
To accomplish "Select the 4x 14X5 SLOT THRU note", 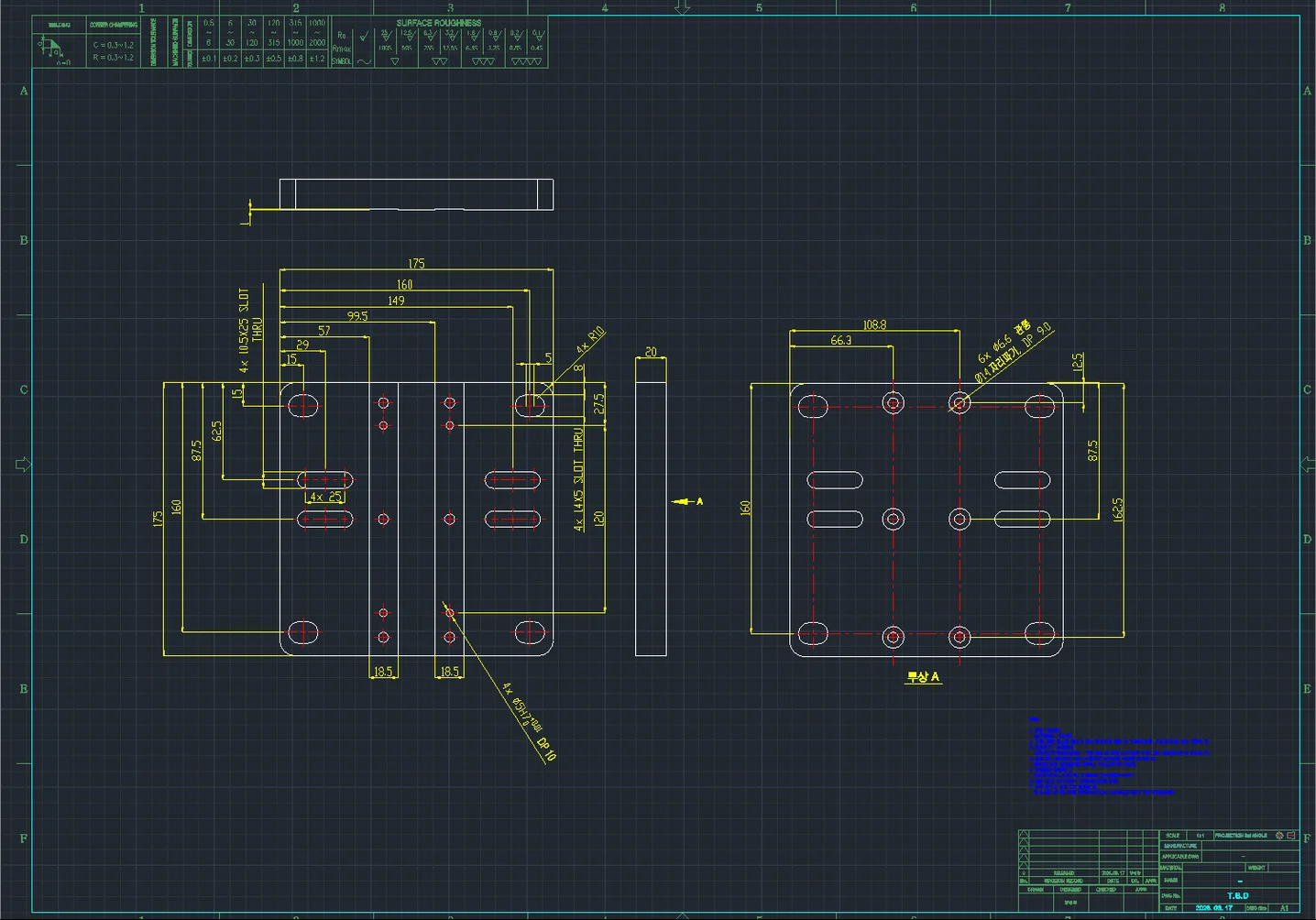I will 578,479.
